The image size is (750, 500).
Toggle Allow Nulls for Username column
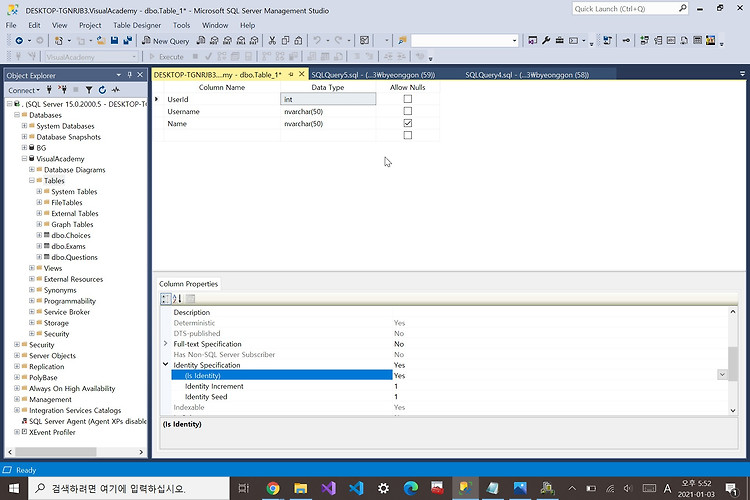(408, 111)
